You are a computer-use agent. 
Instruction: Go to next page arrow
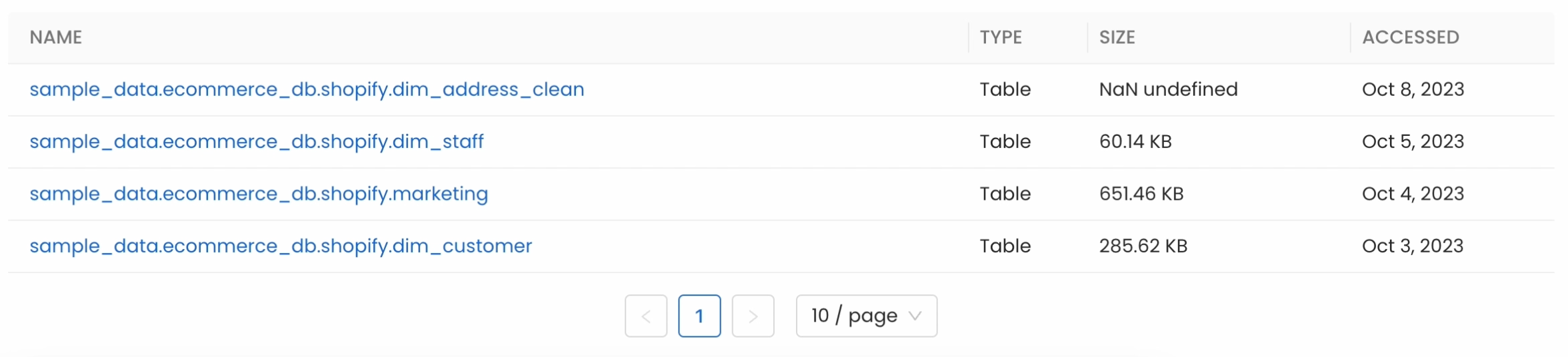tap(753, 316)
